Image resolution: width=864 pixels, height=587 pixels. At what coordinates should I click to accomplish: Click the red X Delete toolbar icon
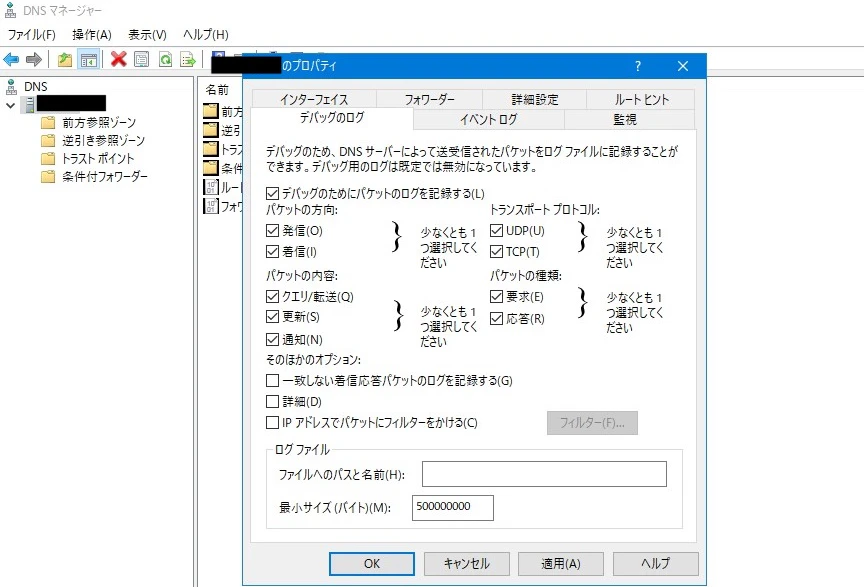pyautogui.click(x=118, y=59)
